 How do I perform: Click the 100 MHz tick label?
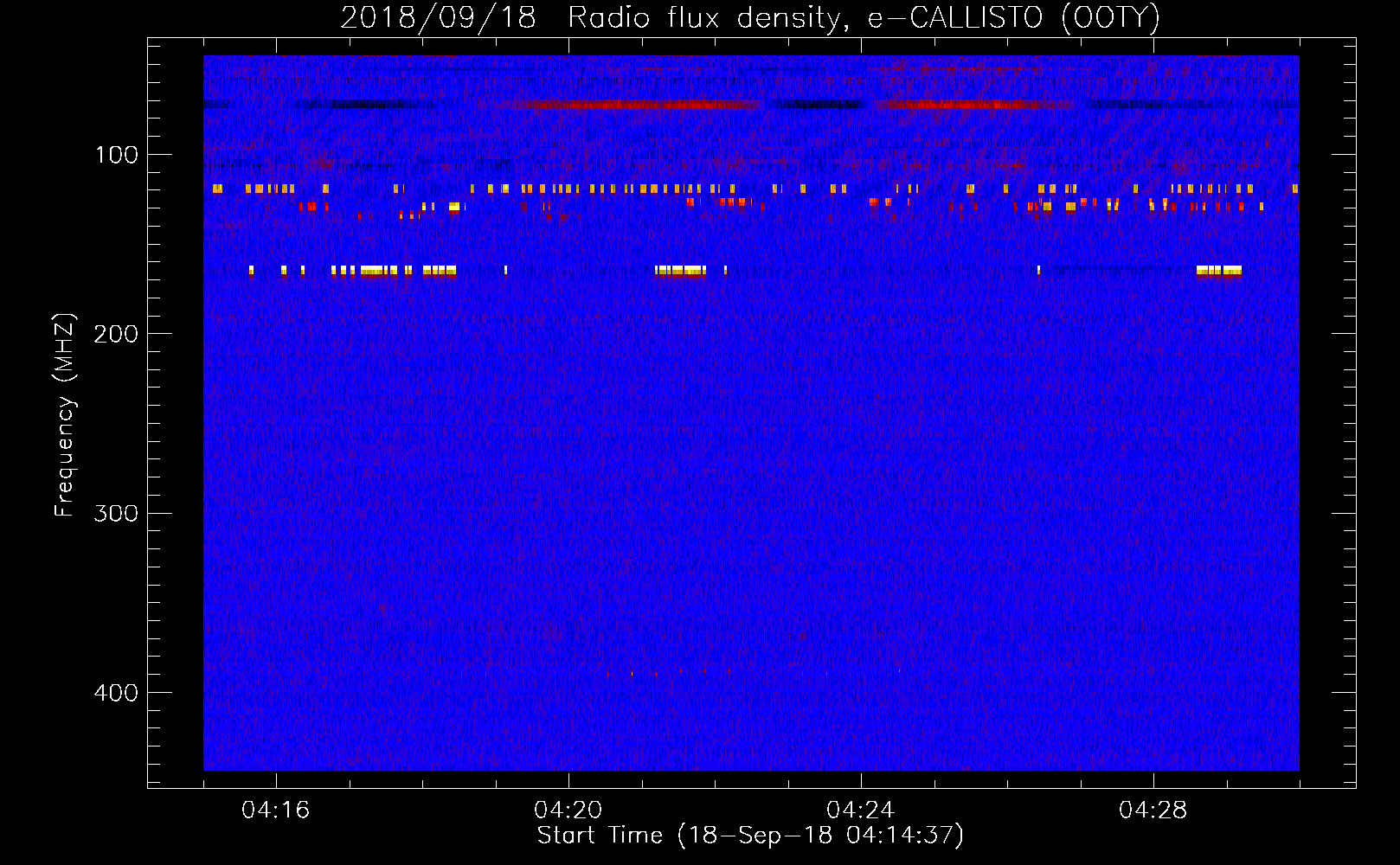pyautogui.click(x=117, y=155)
